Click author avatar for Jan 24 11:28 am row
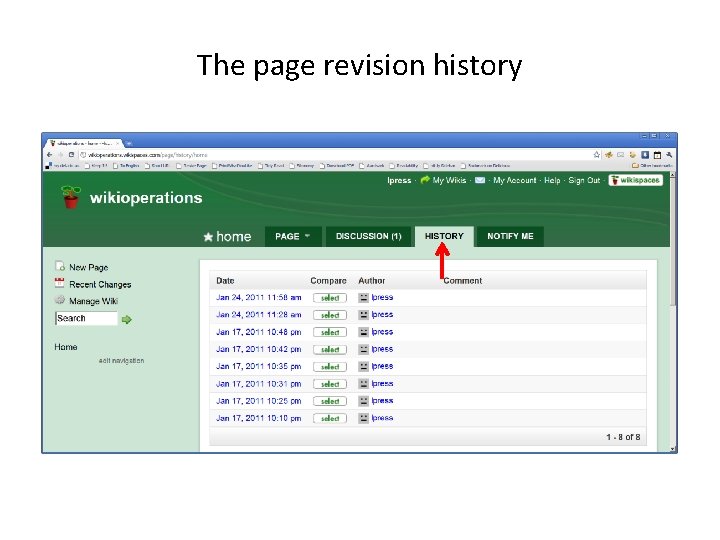Viewport: 720px width, 540px height. (363, 315)
